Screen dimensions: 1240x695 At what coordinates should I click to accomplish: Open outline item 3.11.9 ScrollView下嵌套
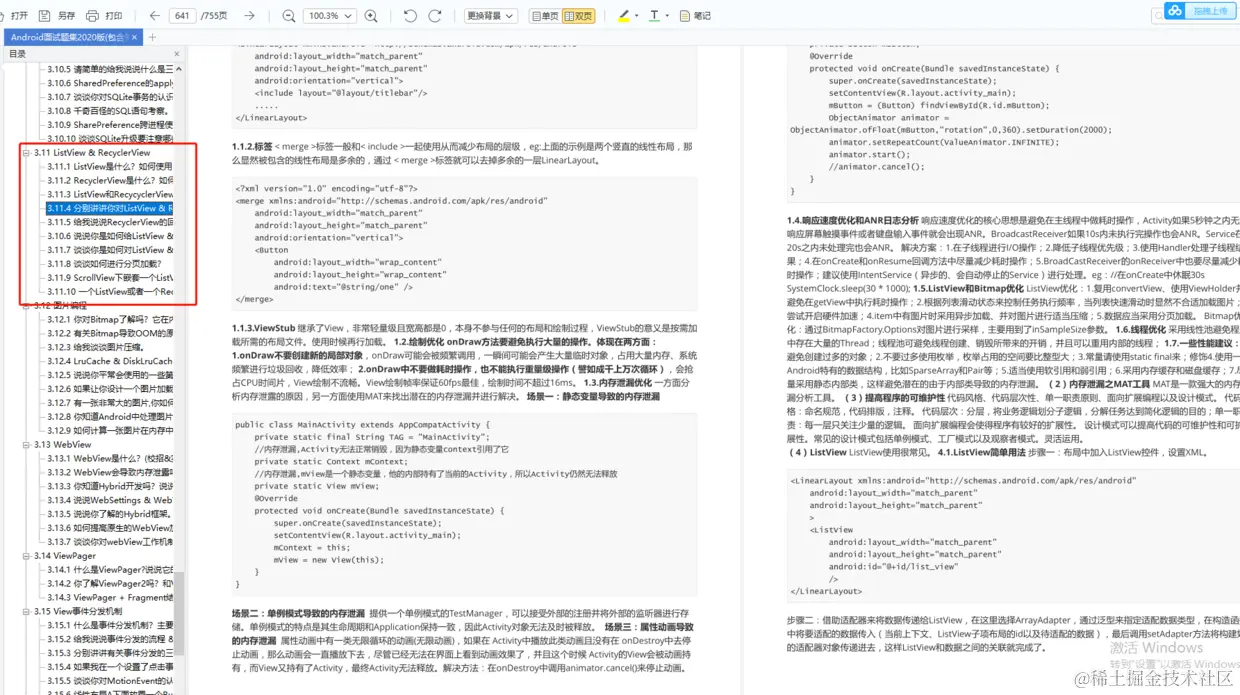click(x=109, y=277)
